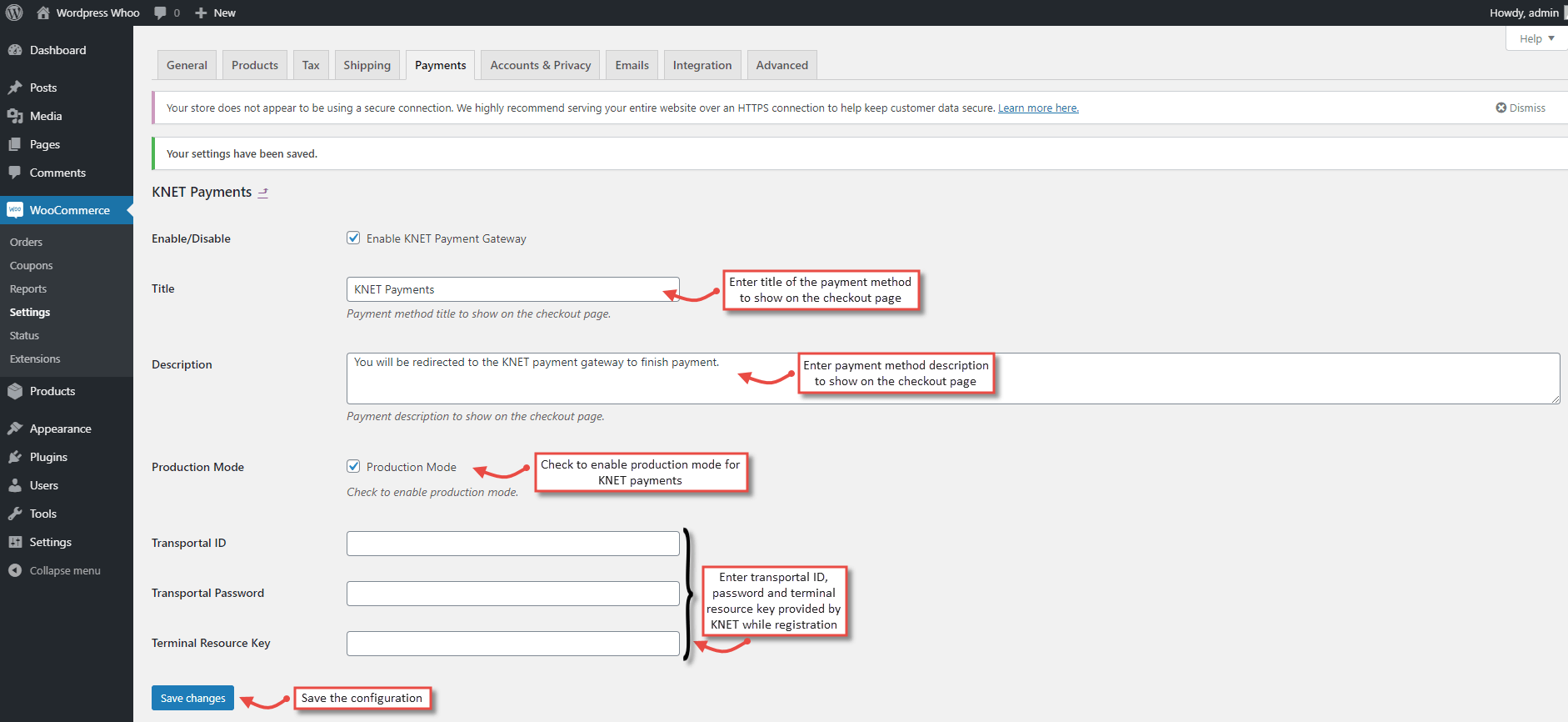Open the Howdy, admin account menu
This screenshot has width=1568, height=722.
1524,13
